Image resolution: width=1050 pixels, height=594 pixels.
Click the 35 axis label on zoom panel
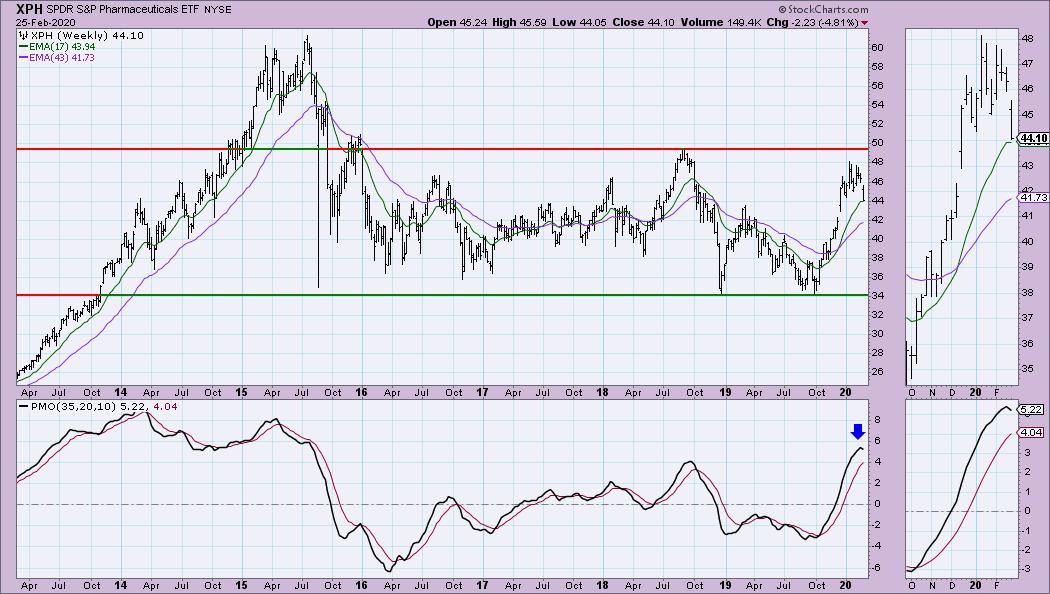point(1028,369)
